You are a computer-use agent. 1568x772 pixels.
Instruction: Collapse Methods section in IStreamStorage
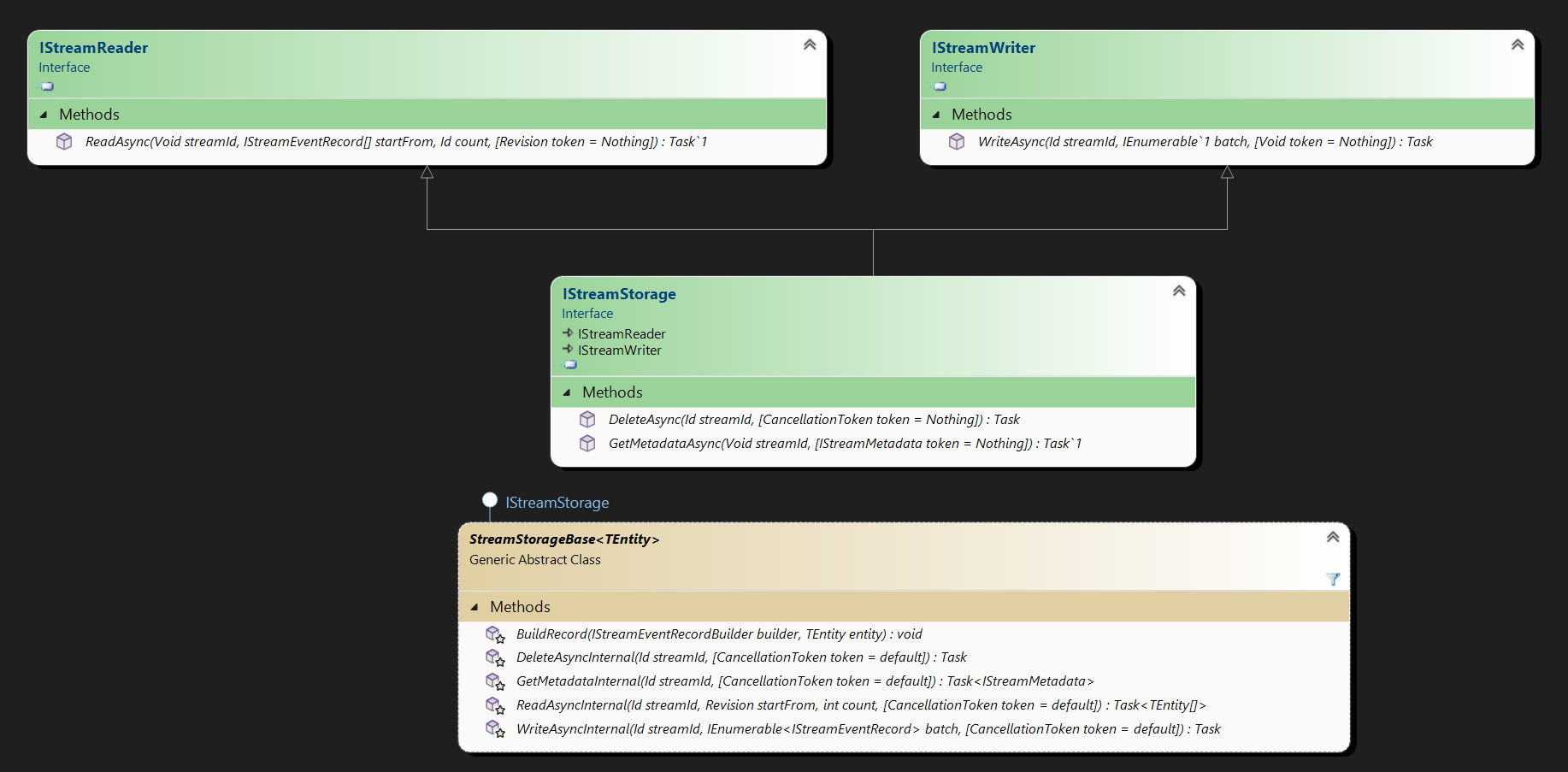pyautogui.click(x=567, y=392)
